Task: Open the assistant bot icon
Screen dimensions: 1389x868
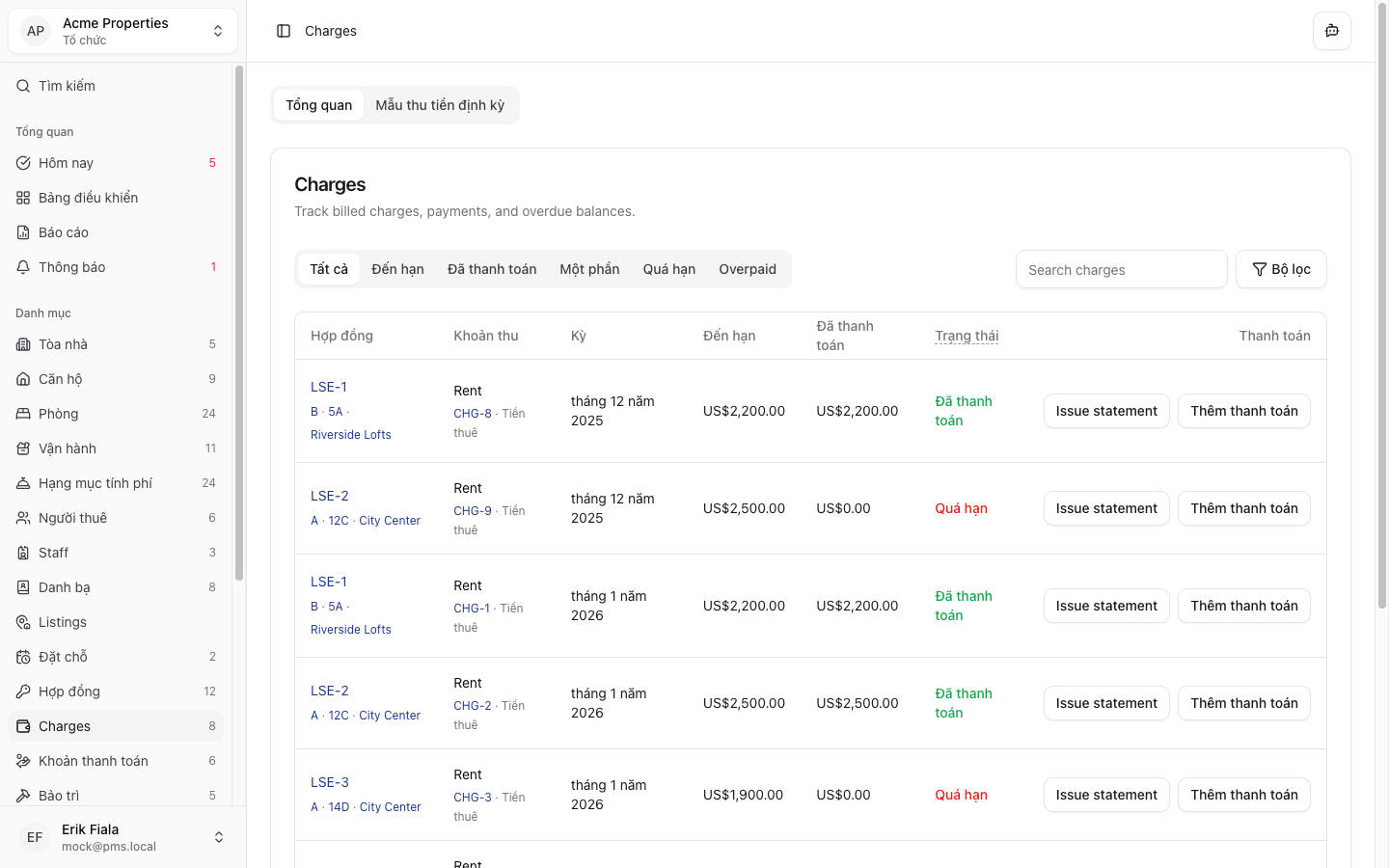Action: [x=1331, y=31]
